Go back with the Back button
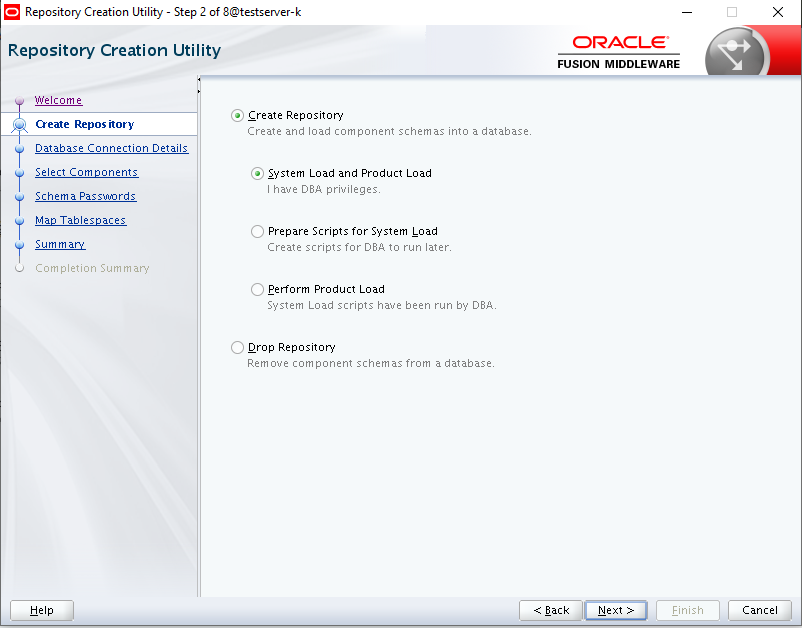 click(551, 610)
